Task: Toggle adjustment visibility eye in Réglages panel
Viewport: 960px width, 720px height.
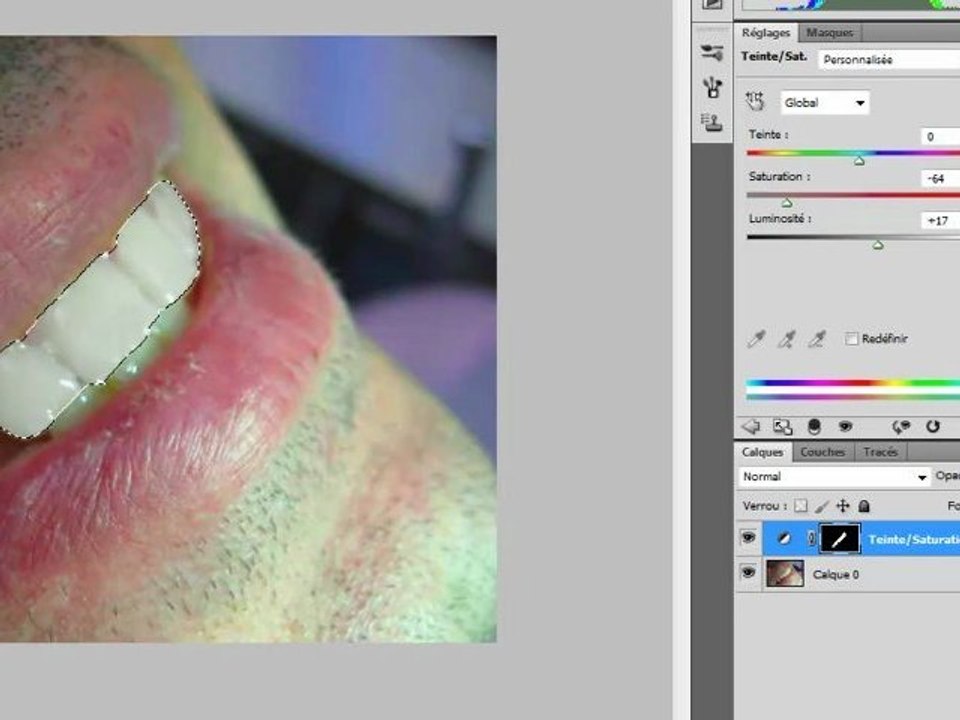Action: coord(846,426)
